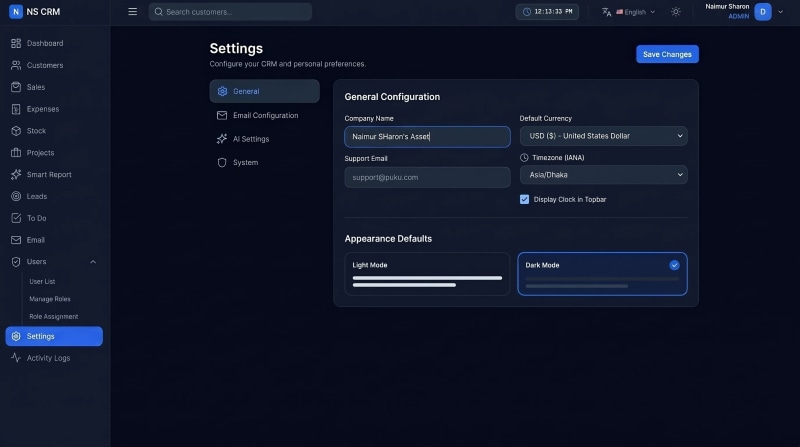This screenshot has height=447, width=800.
Task: Click the Timezone clock icon
Action: [524, 158]
